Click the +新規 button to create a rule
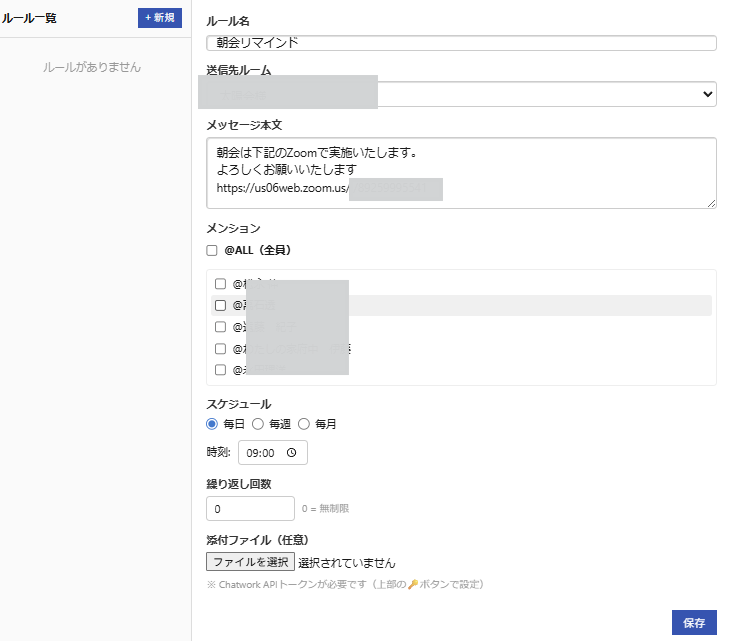The width and height of the screenshot is (729, 641). tap(159, 18)
